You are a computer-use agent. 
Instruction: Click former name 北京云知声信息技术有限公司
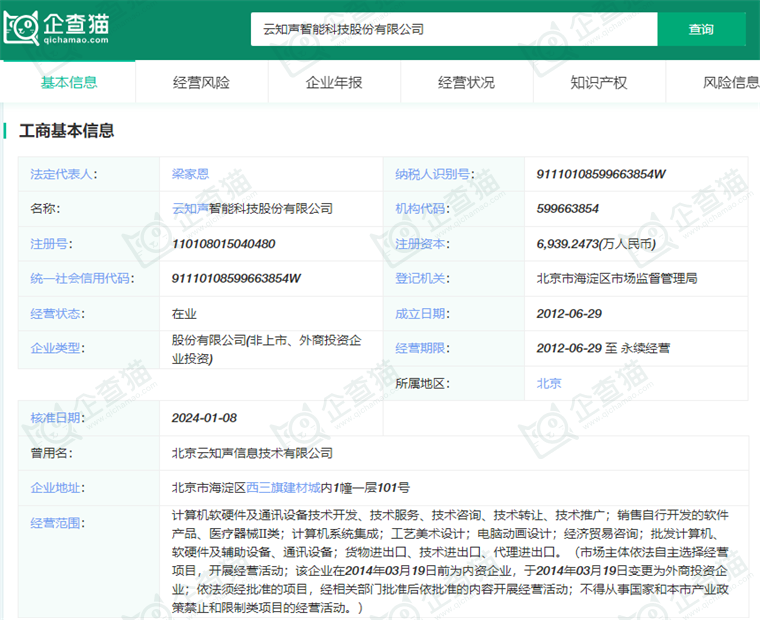click(252, 453)
